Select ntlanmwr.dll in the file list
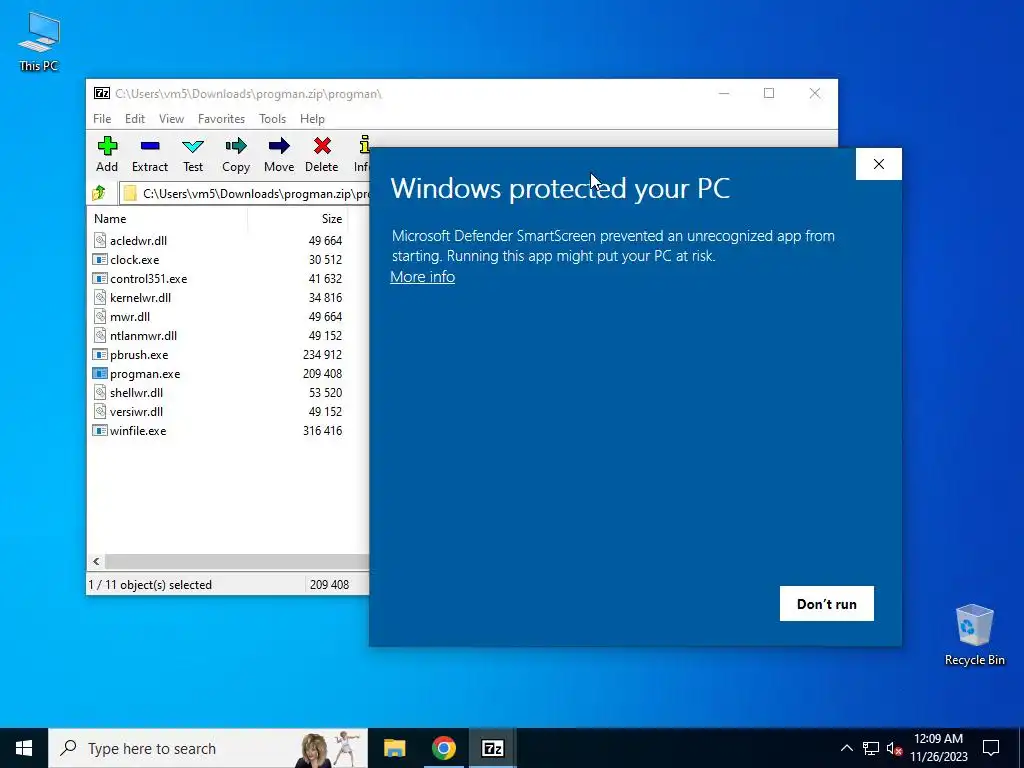 [x=143, y=336]
